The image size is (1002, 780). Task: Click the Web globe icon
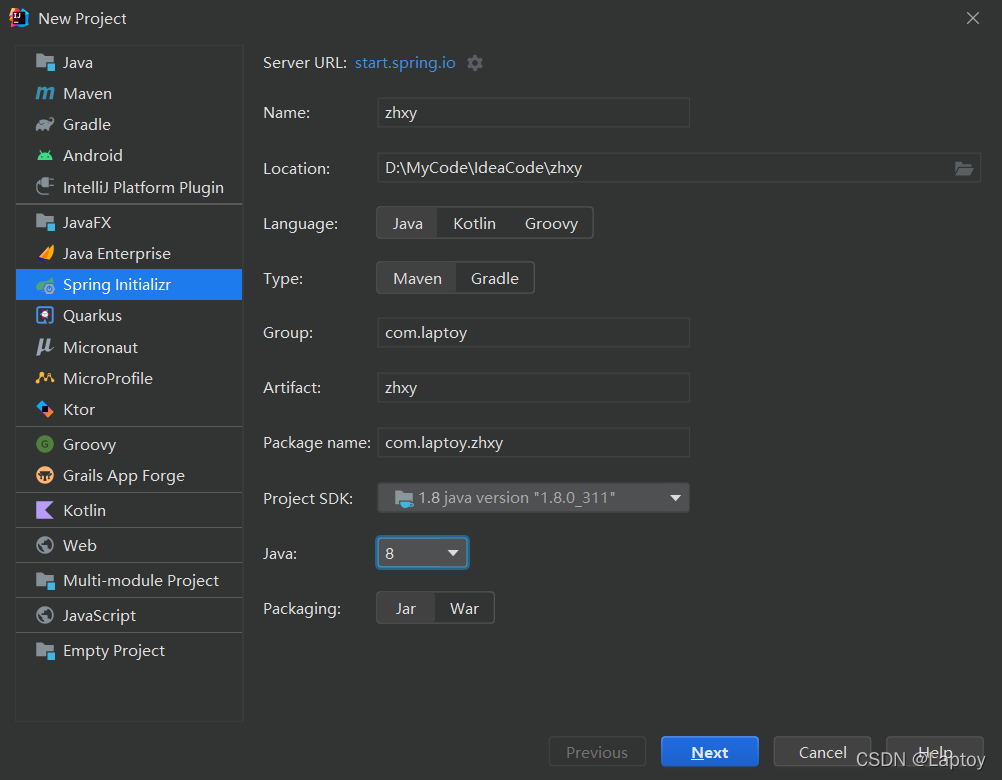point(45,545)
